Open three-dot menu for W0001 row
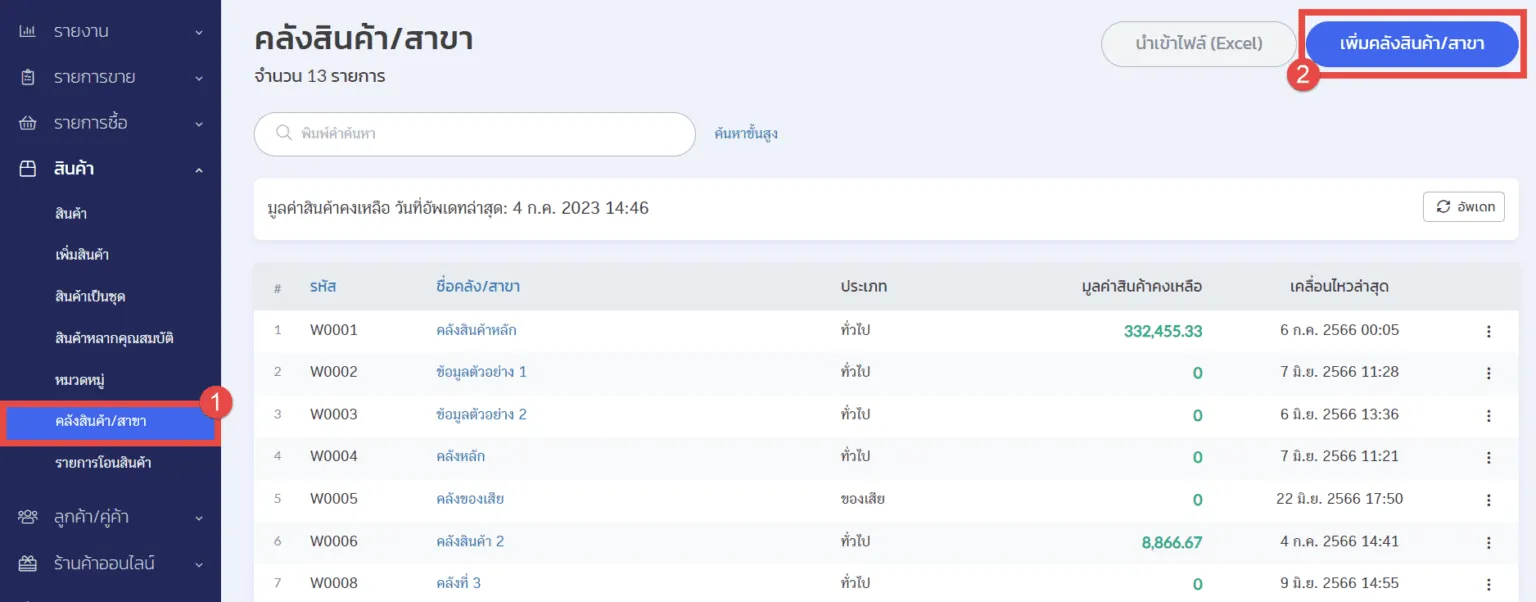Screen dimensions: 1536x602 pos(1488,331)
